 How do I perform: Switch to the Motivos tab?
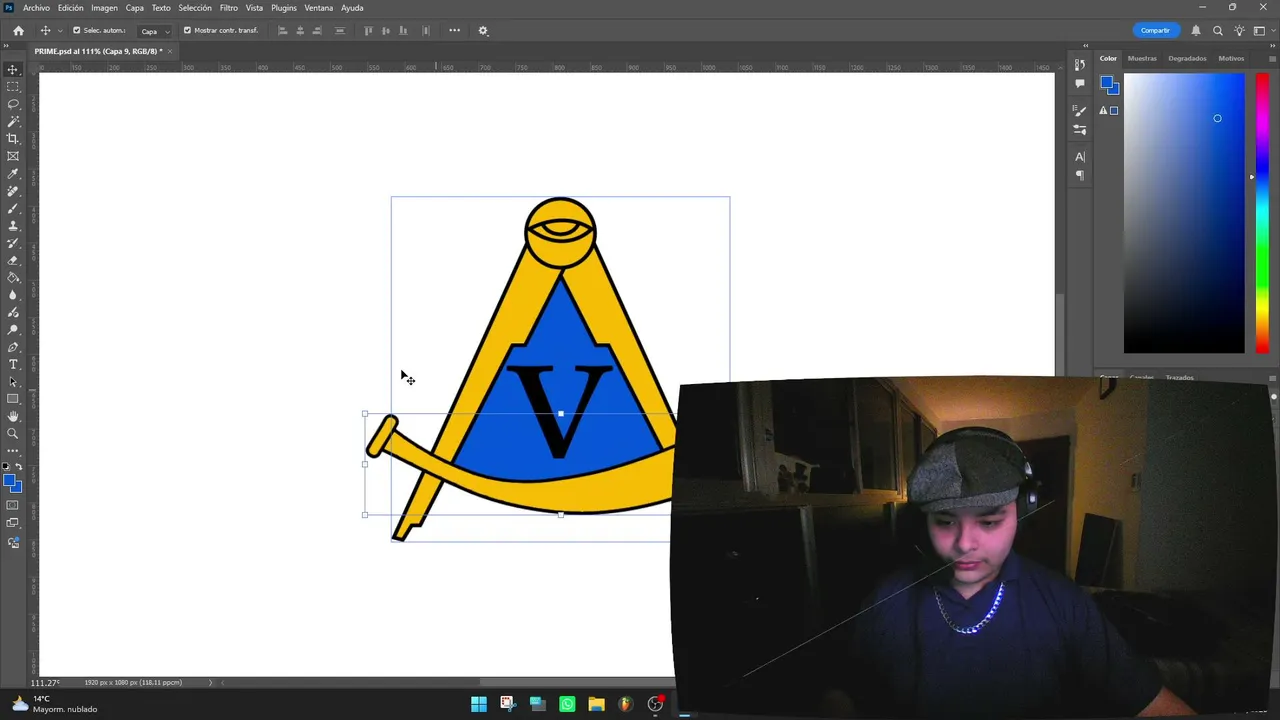pyautogui.click(x=1231, y=58)
